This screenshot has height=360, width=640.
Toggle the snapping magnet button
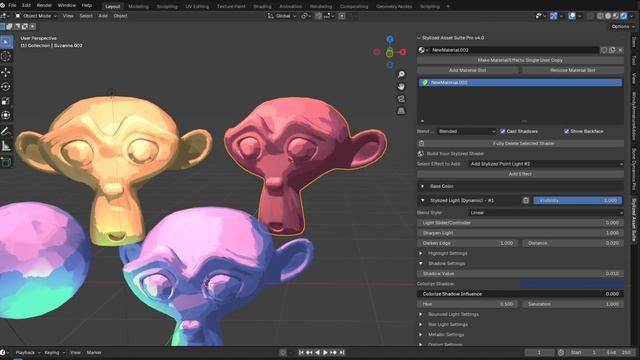coord(319,16)
